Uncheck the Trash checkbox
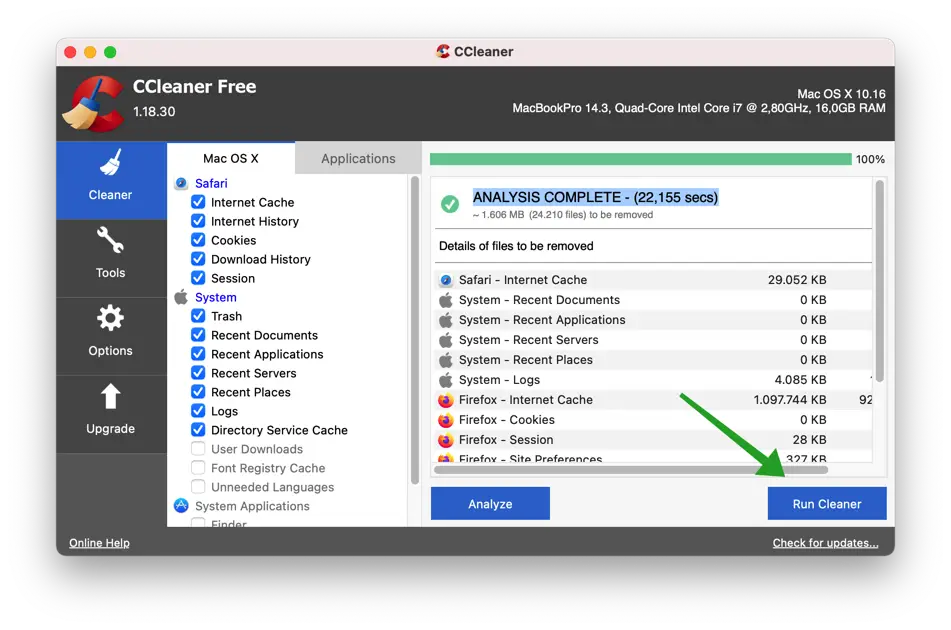The image size is (951, 630). pos(198,316)
